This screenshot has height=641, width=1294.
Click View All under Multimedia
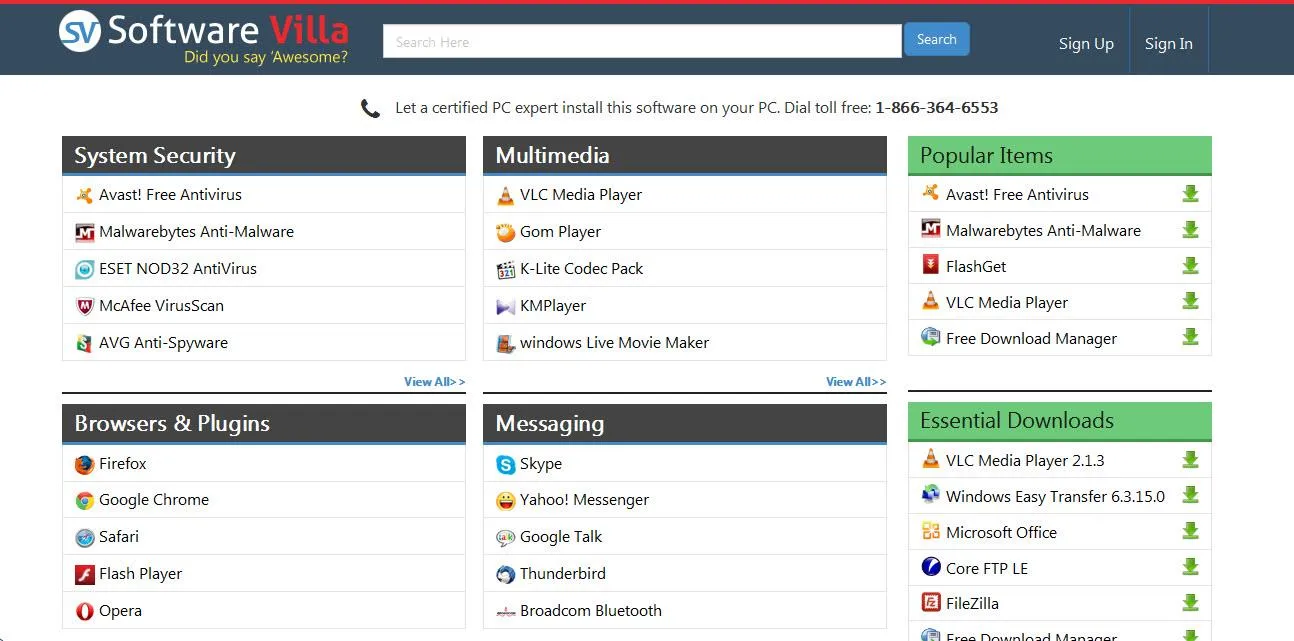pos(855,381)
